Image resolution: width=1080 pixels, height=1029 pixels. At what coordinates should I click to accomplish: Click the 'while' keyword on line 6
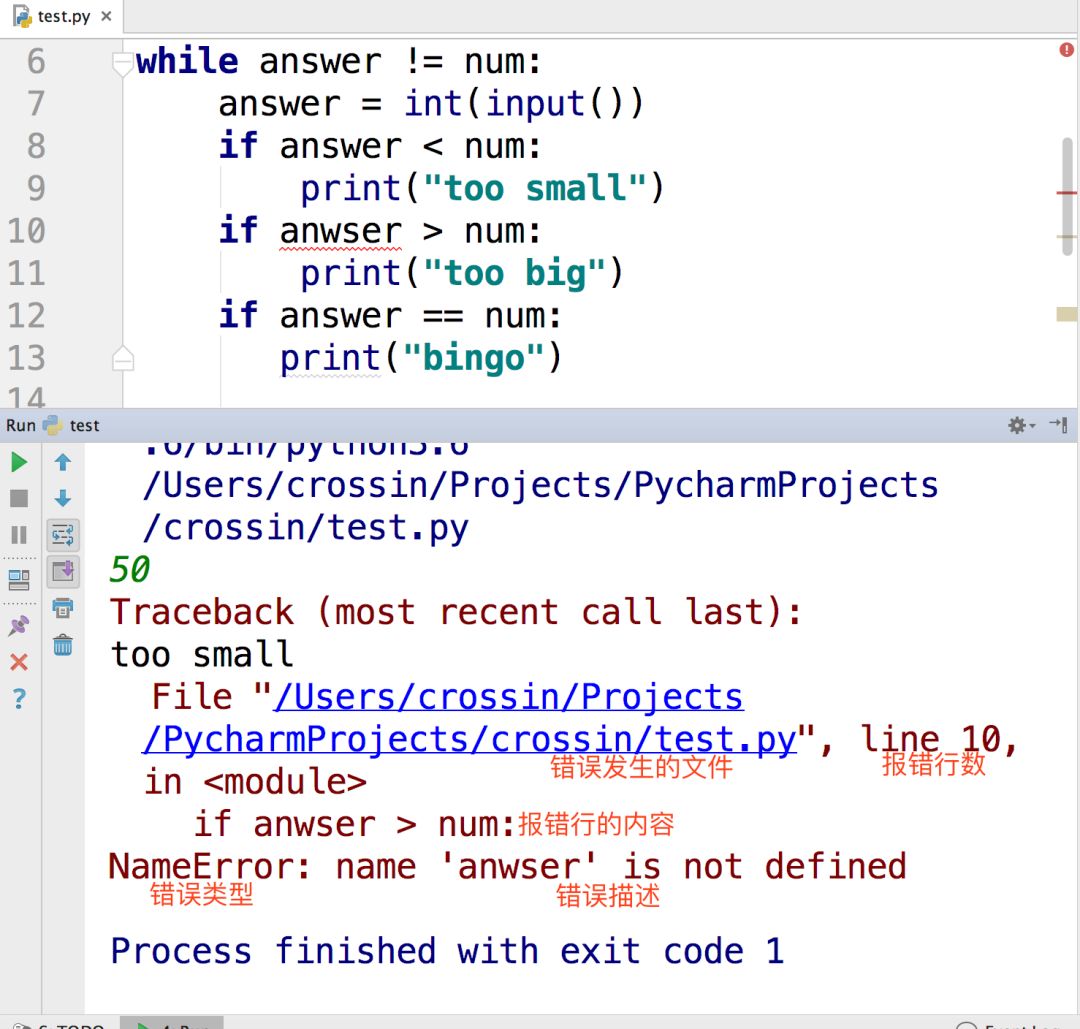coord(187,61)
